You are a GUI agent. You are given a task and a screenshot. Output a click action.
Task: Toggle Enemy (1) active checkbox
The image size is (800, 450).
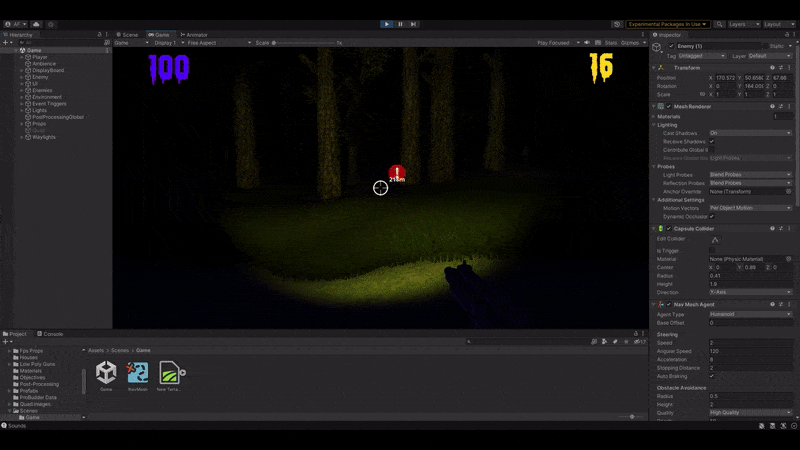(x=671, y=46)
